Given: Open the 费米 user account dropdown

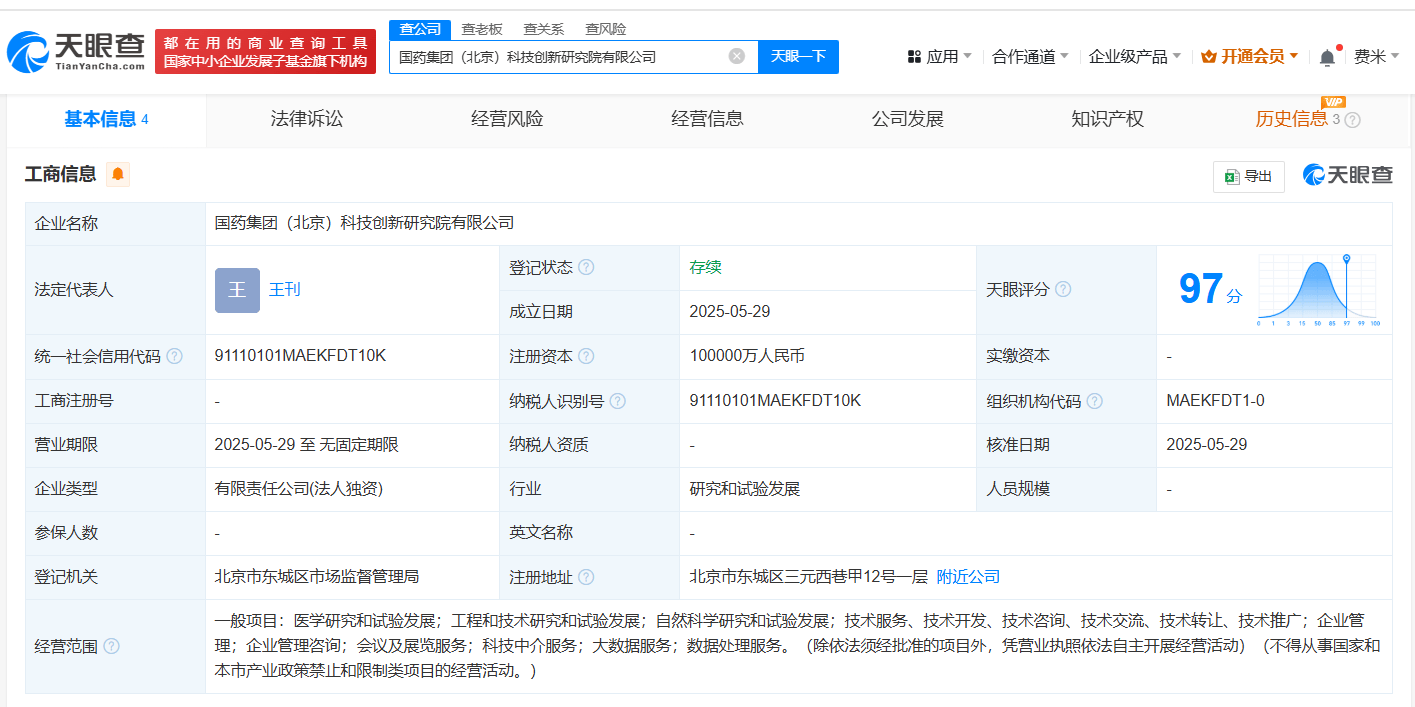Looking at the screenshot, I should pos(1376,57).
